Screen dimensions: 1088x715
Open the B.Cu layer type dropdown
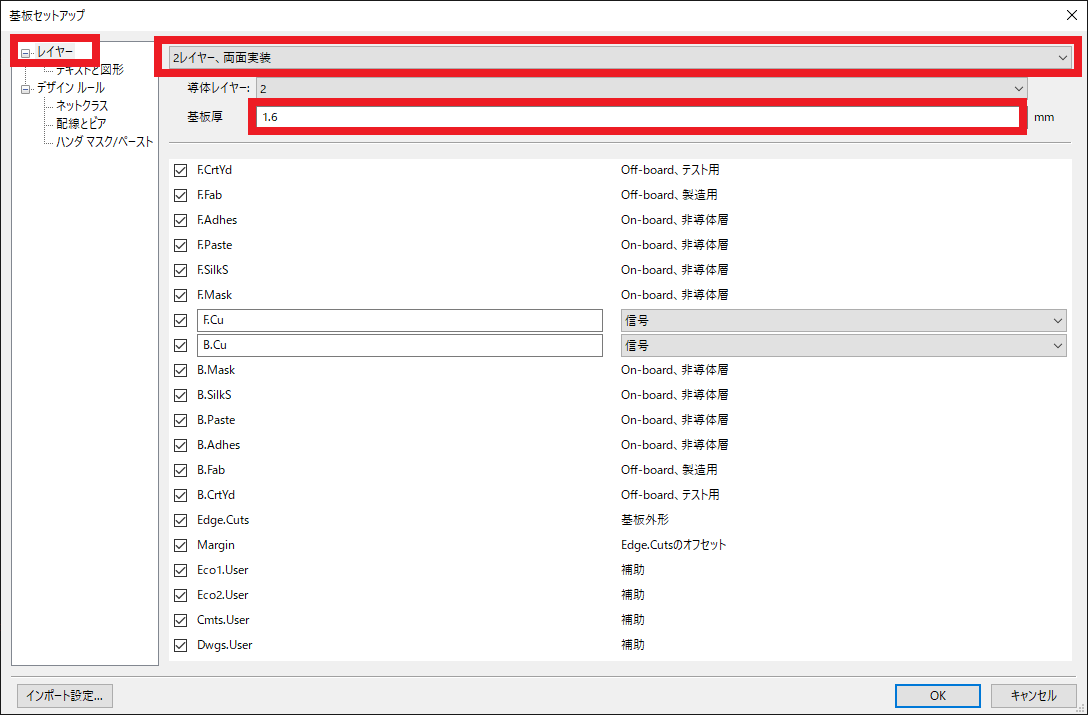tap(843, 345)
